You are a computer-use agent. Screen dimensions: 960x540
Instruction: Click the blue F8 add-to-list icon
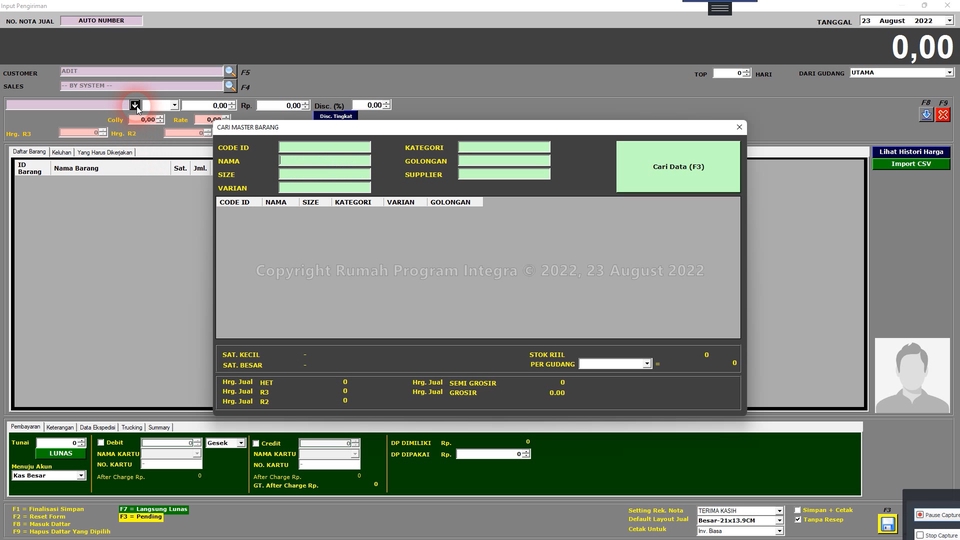pyautogui.click(x=926, y=114)
